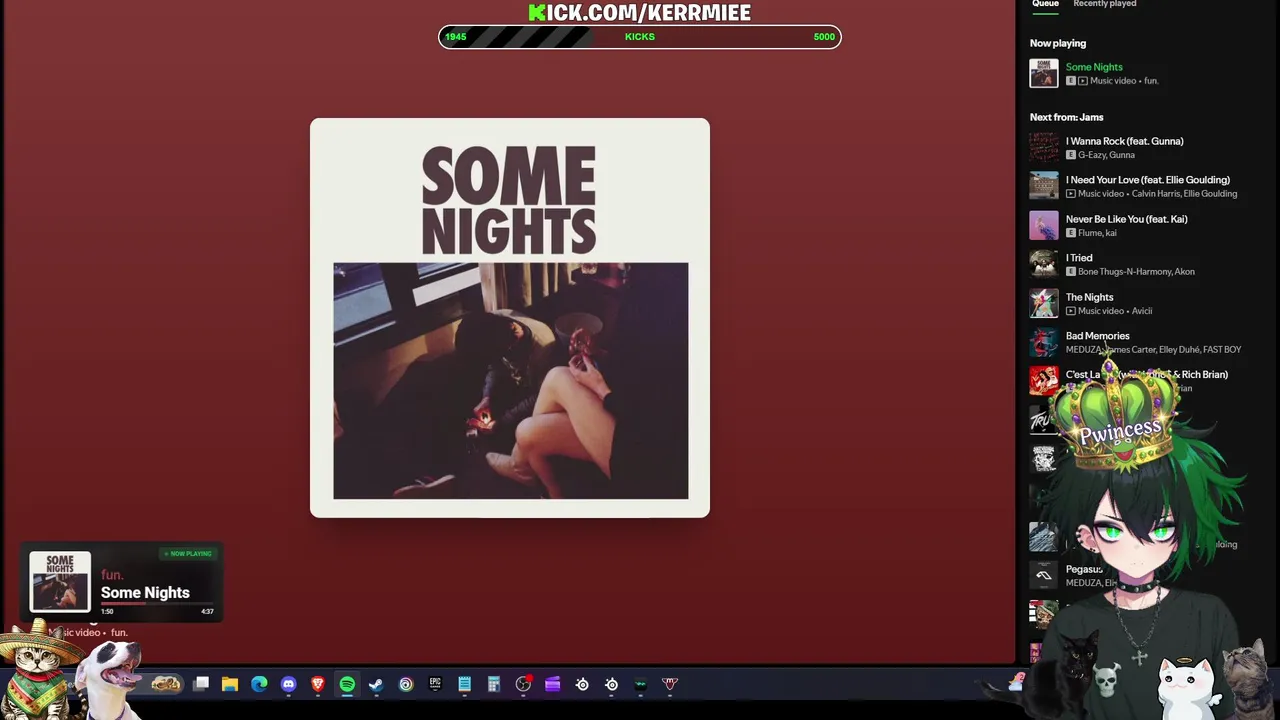This screenshot has height=720, width=1280.
Task: Play The Nights from the queue
Action: point(1089,297)
